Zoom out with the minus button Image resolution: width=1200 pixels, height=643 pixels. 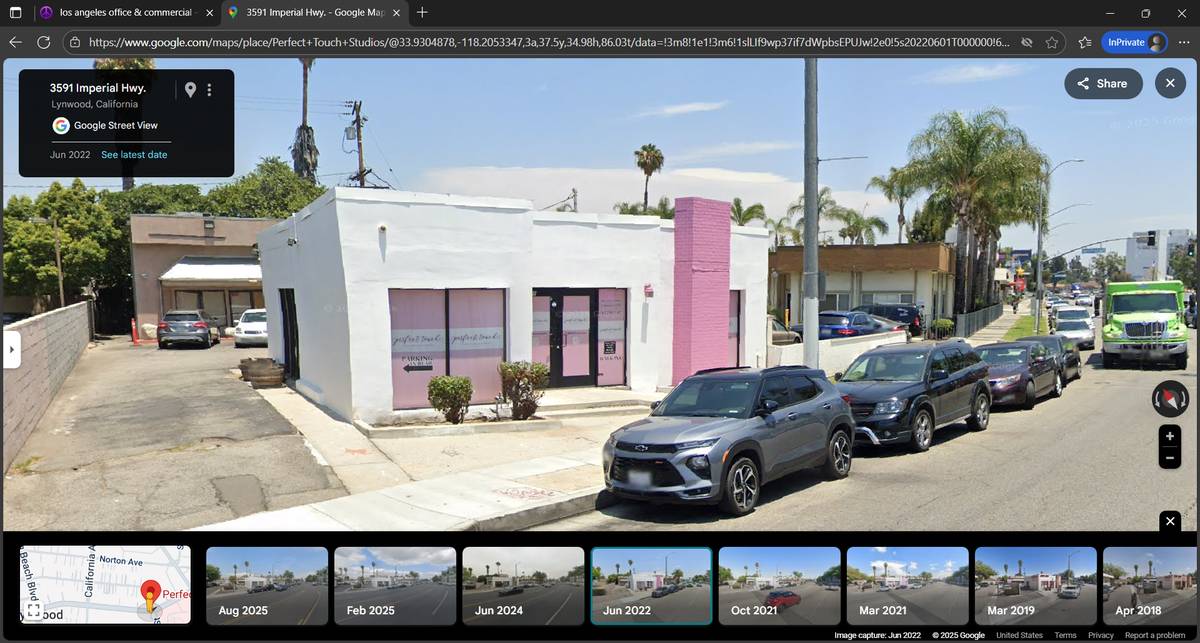1169,459
